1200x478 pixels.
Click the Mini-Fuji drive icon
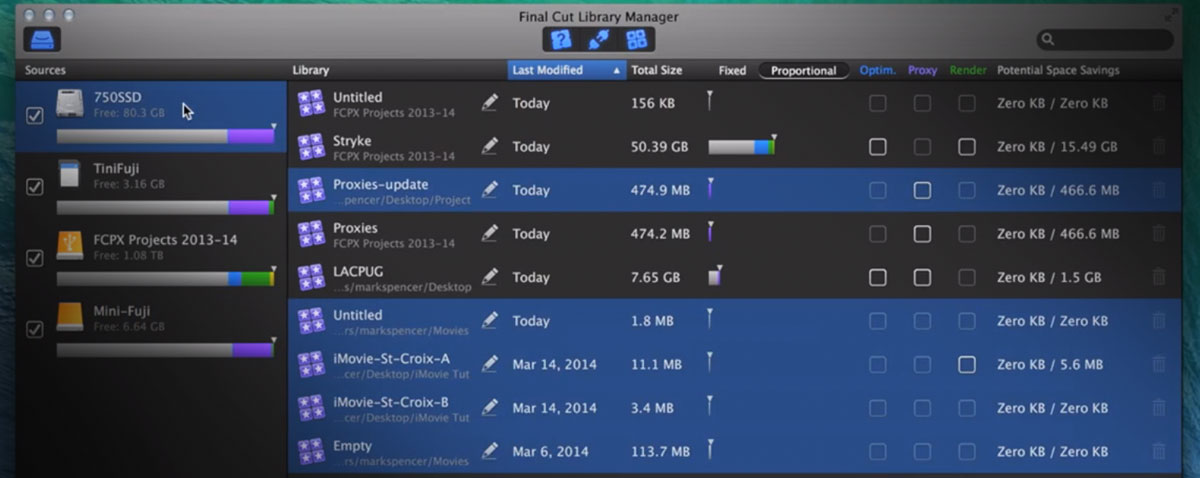70,316
